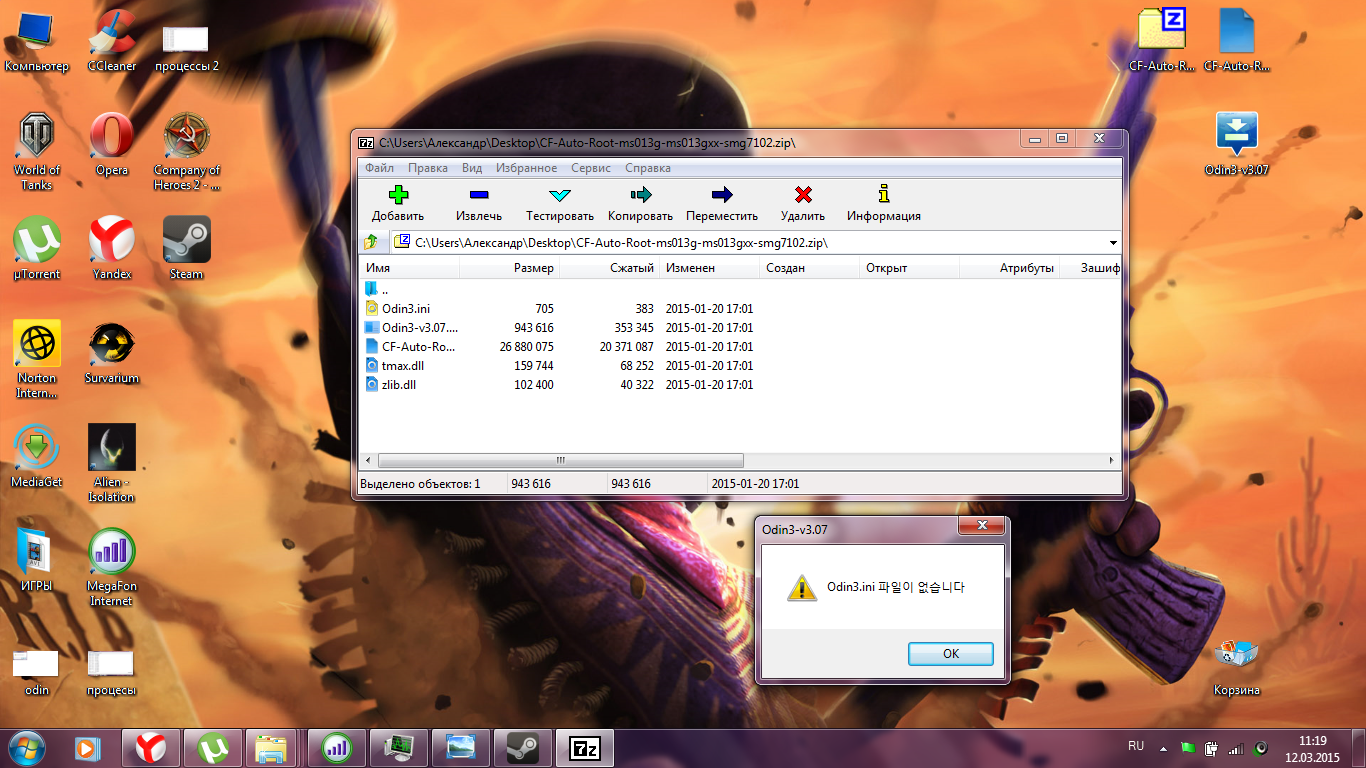This screenshot has width=1366, height=768.
Task: Click the RU language indicator in tray
Action: (1135, 747)
